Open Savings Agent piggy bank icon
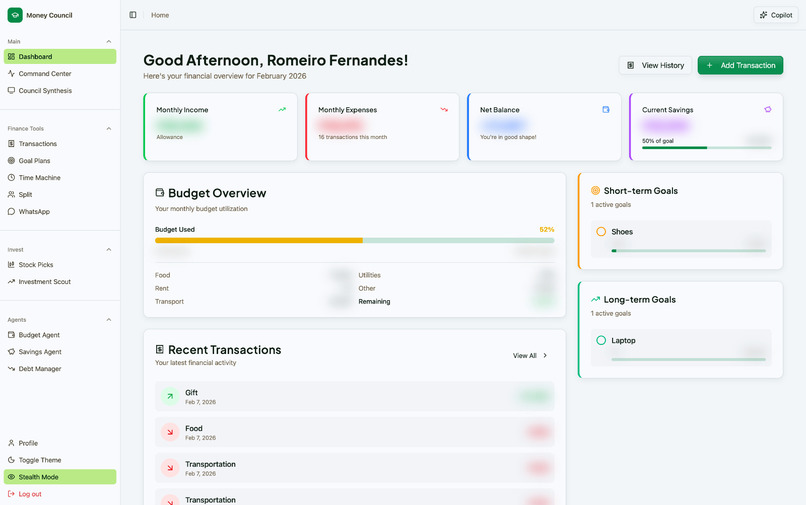This screenshot has width=806, height=505. [x=11, y=352]
